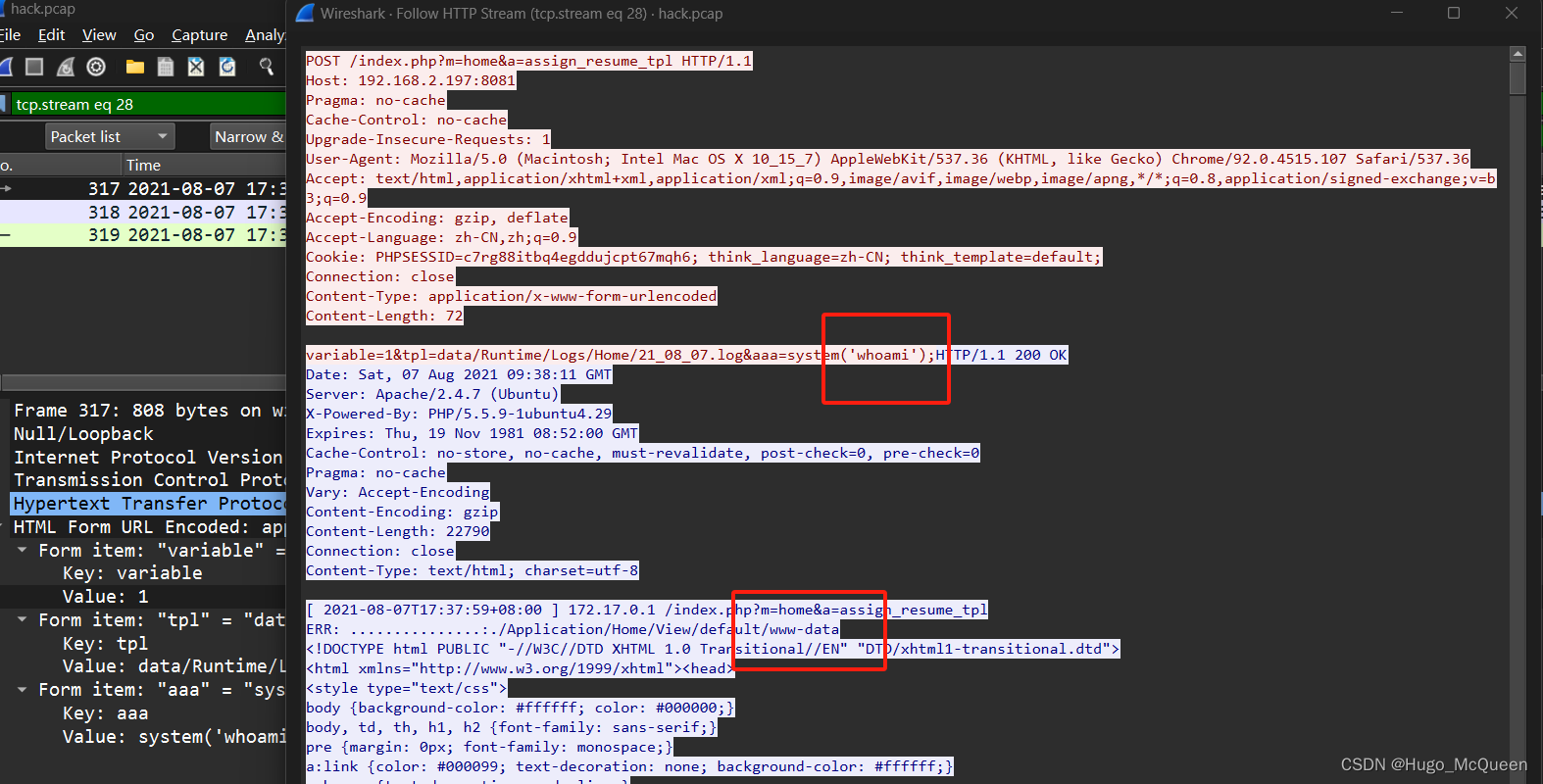
Task: Click the Time column header
Action: [x=204, y=165]
